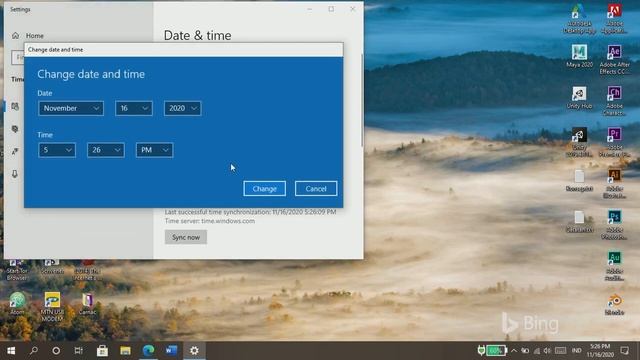The width and height of the screenshot is (640, 360).
Task: Open Maya 2020 desktop shortcut
Action: click(579, 56)
